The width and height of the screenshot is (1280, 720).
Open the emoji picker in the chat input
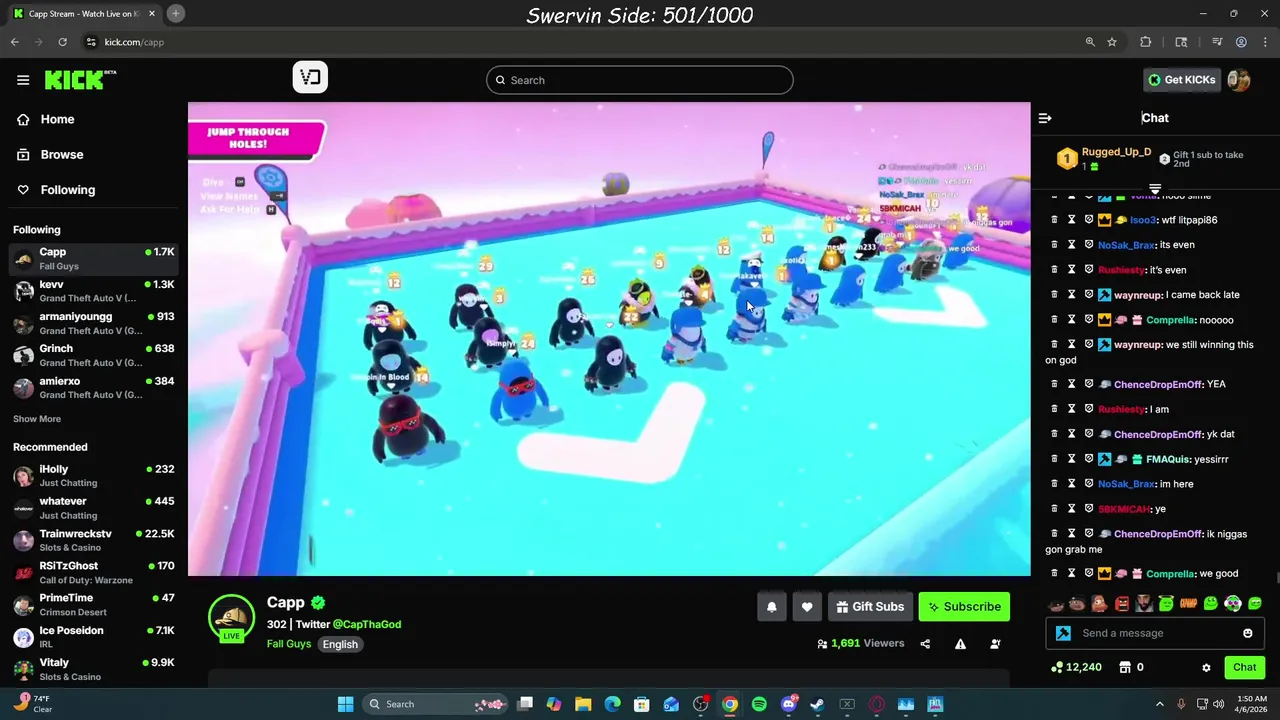1247,633
